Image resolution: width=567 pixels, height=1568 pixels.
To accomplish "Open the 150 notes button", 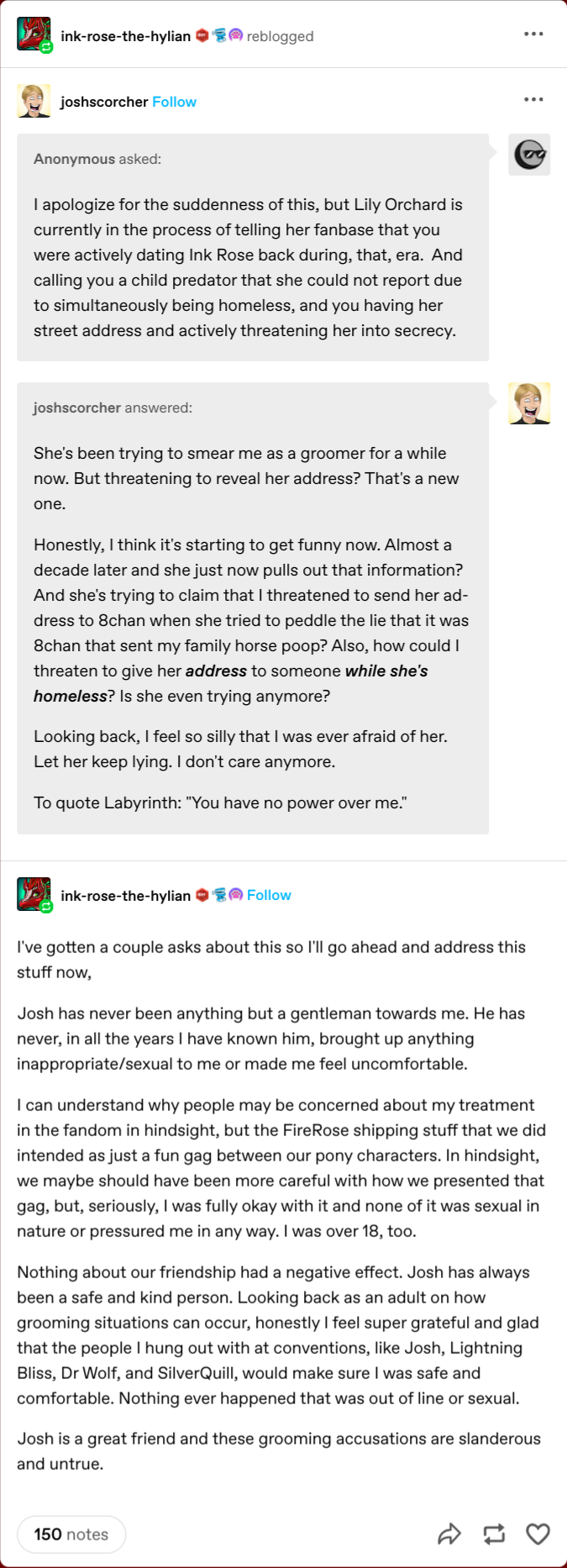I will click(x=71, y=1534).
